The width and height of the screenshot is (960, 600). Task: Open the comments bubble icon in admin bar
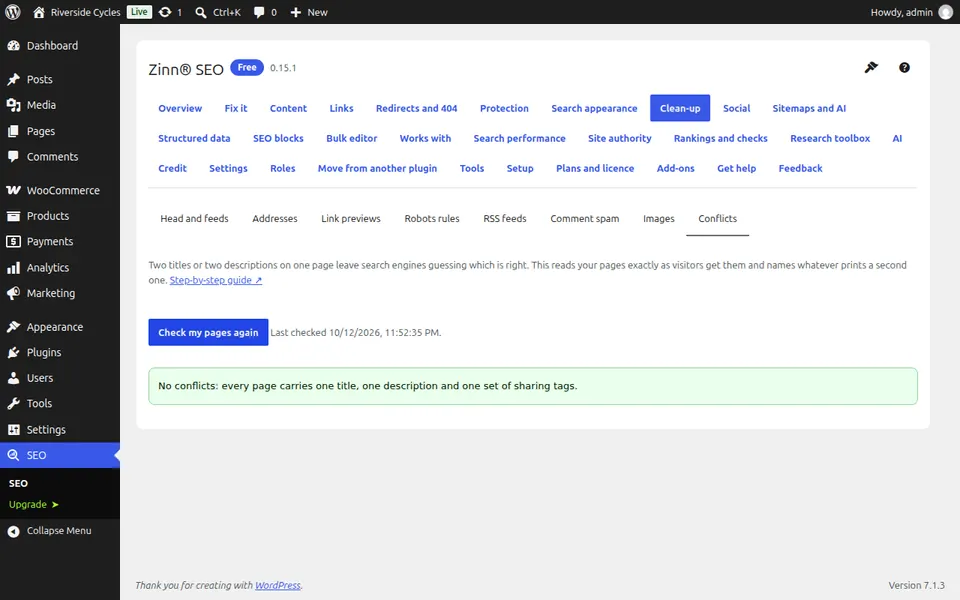point(259,12)
